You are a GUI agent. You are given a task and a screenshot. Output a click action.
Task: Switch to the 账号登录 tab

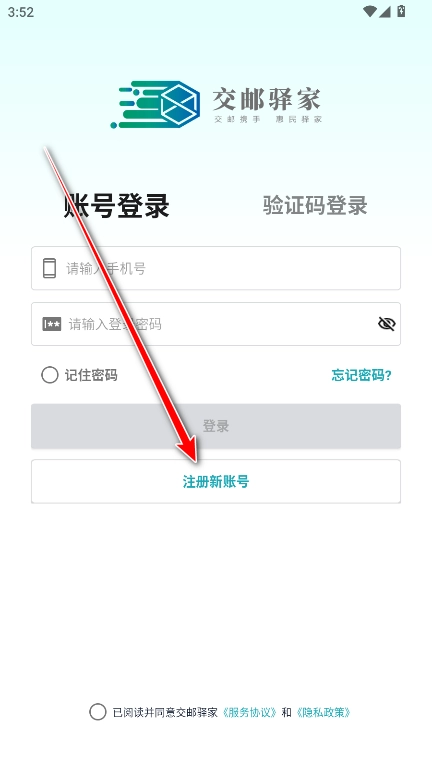pos(117,205)
